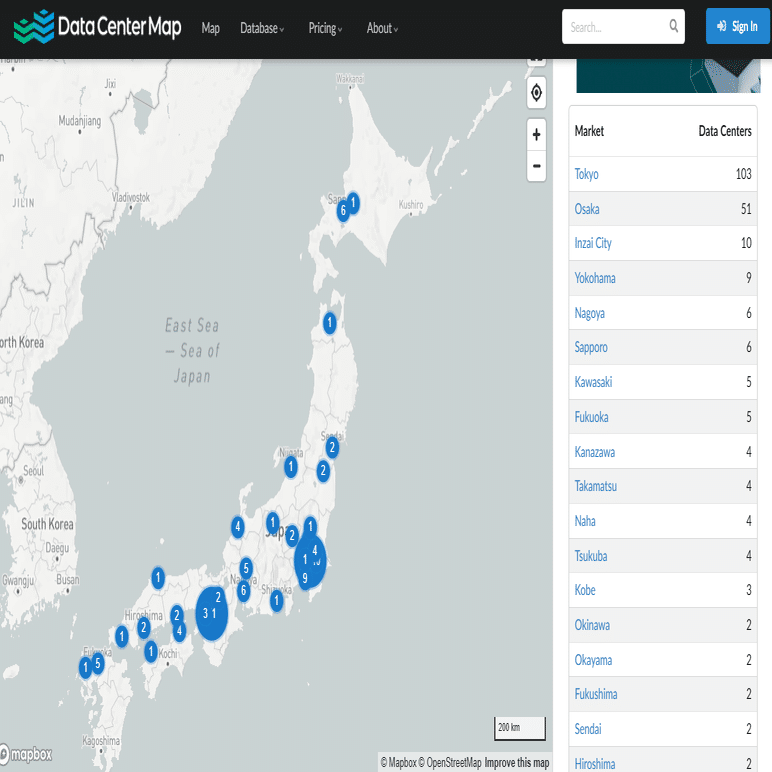Open the Yokohama market link
The height and width of the screenshot is (772, 772).
pyautogui.click(x=595, y=278)
